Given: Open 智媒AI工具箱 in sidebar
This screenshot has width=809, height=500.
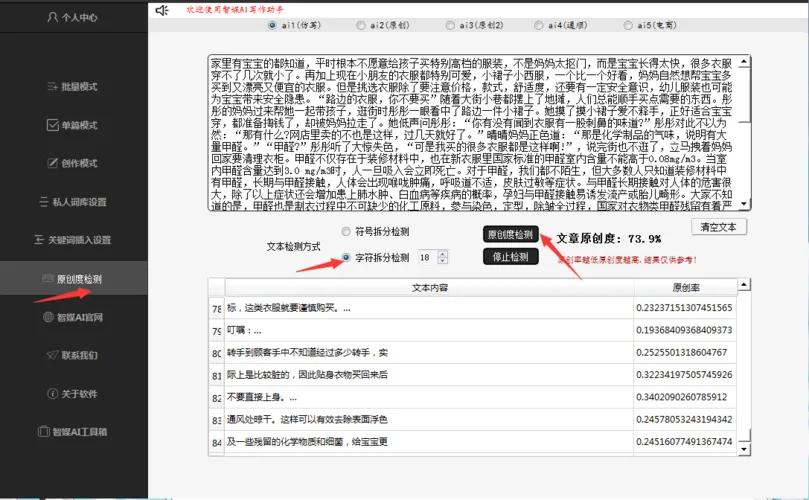Looking at the screenshot, I should tap(41, 432).
